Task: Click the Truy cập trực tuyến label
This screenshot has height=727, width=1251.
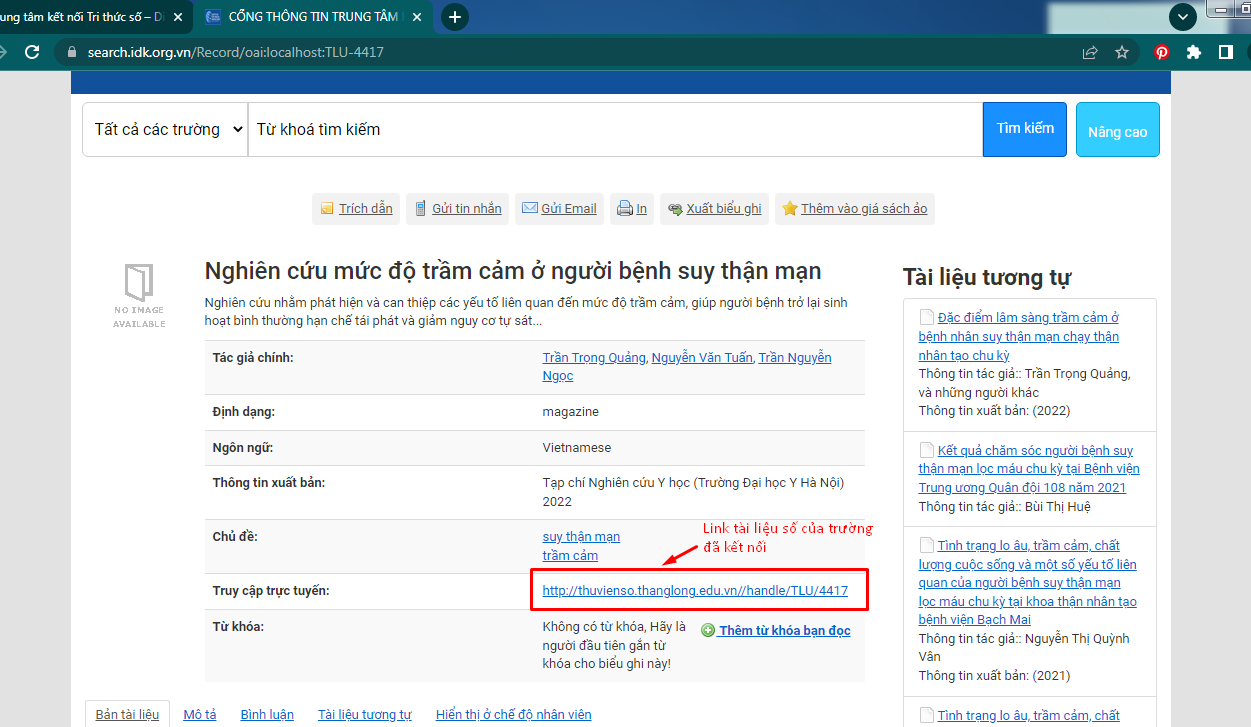Action: (x=271, y=591)
